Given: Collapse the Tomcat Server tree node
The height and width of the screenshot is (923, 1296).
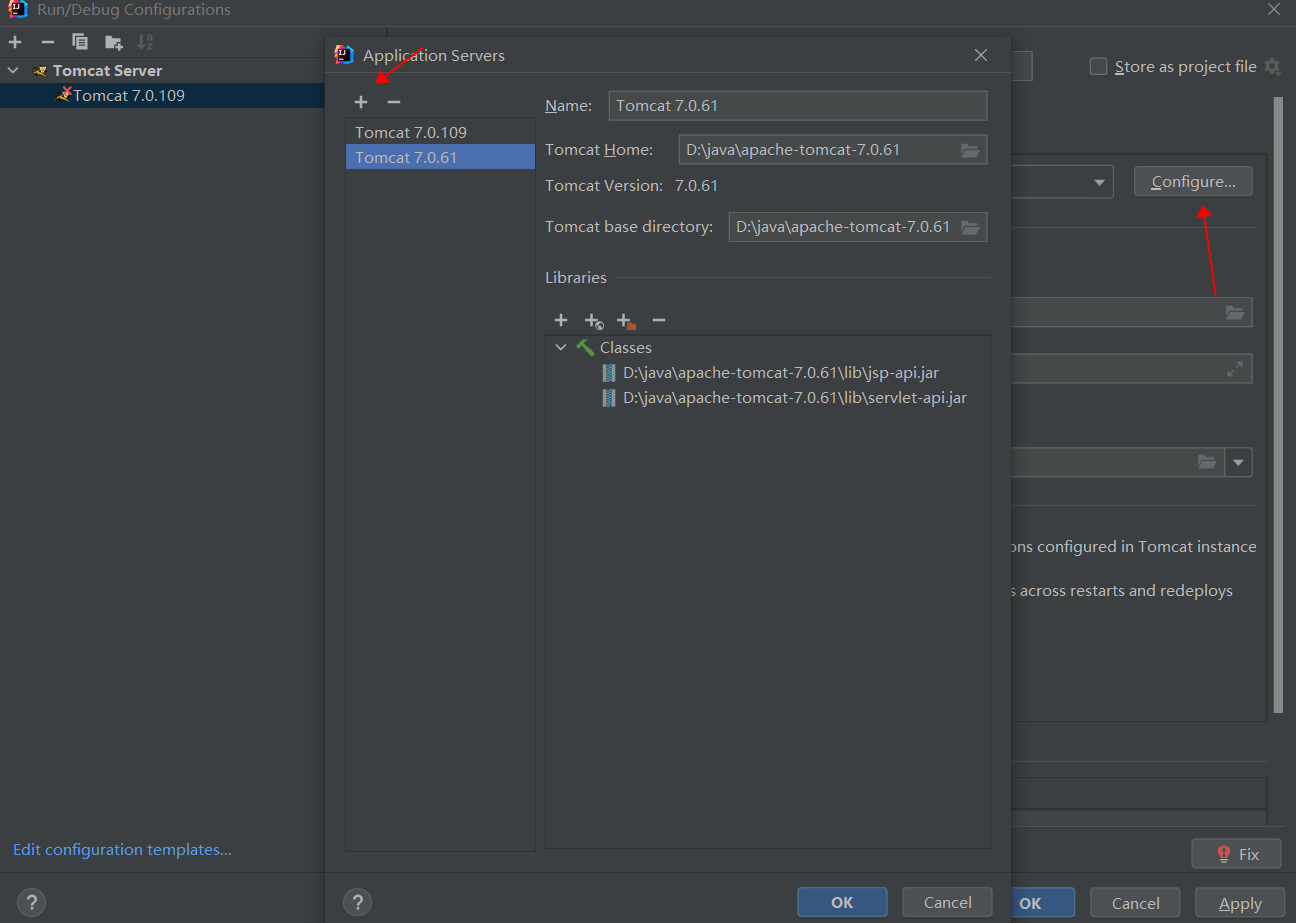Looking at the screenshot, I should click(x=13, y=71).
